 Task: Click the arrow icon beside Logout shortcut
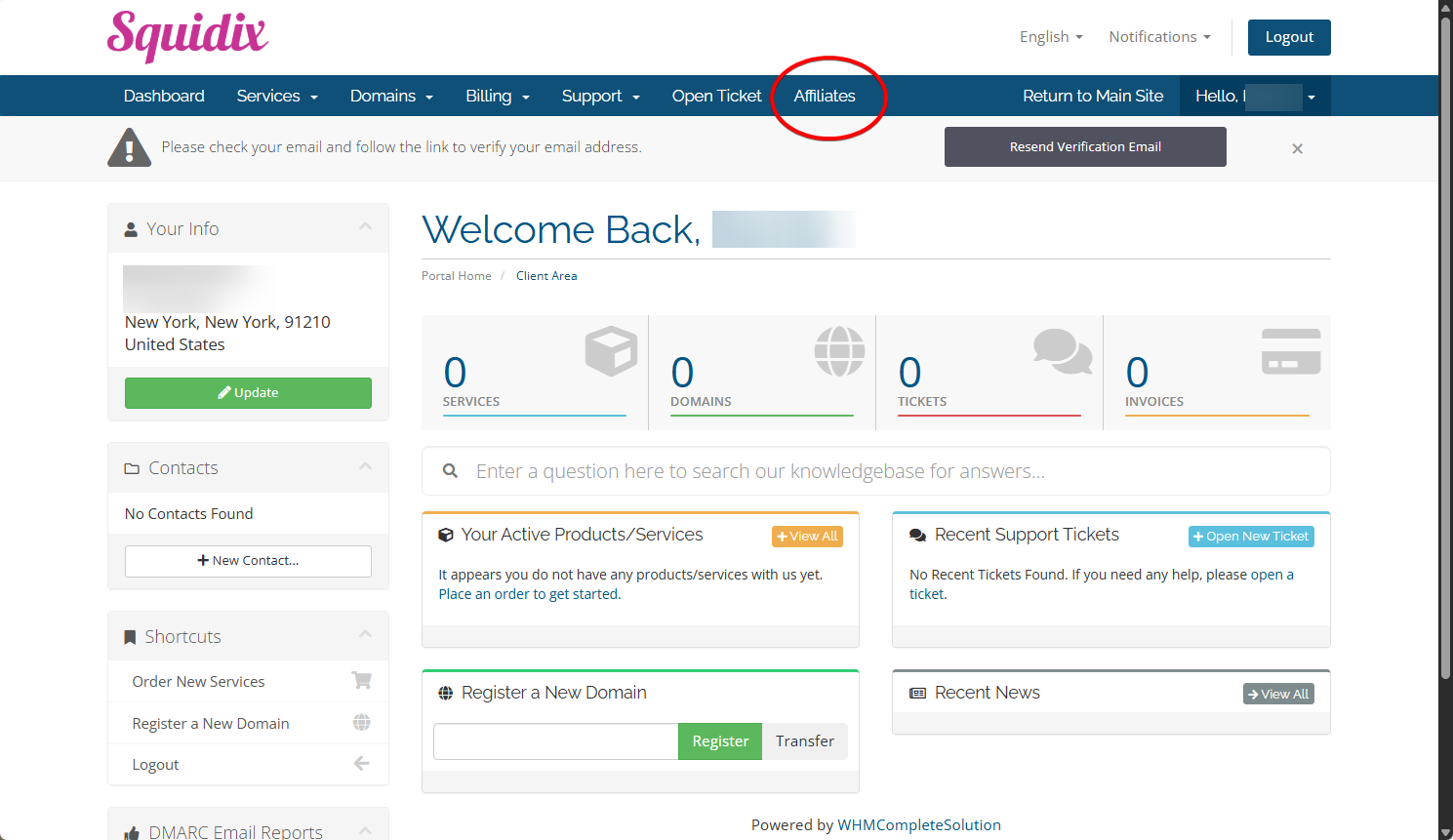(x=361, y=764)
